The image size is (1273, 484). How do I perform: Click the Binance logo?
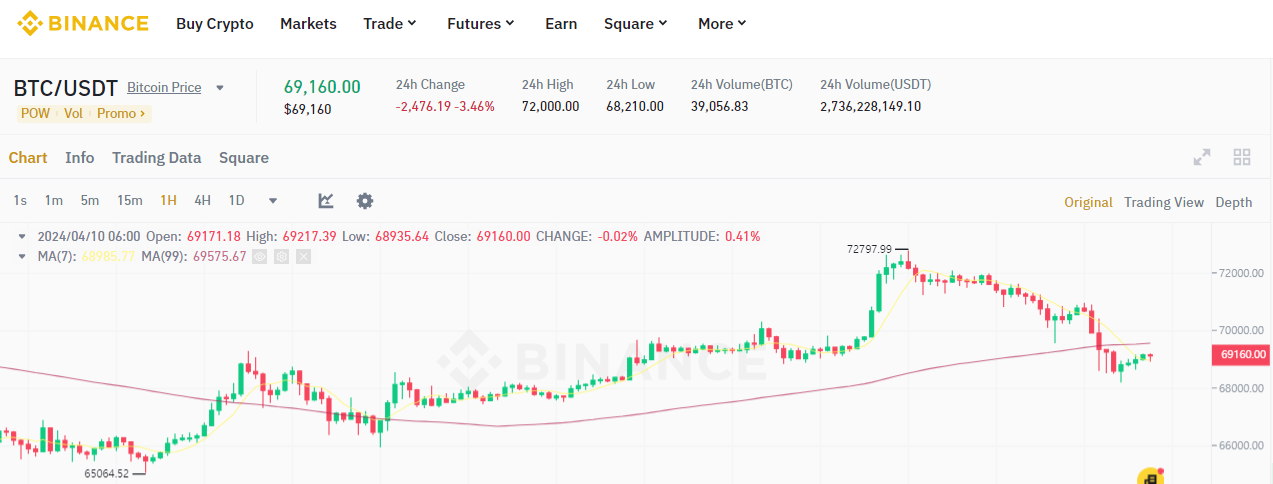tap(82, 23)
